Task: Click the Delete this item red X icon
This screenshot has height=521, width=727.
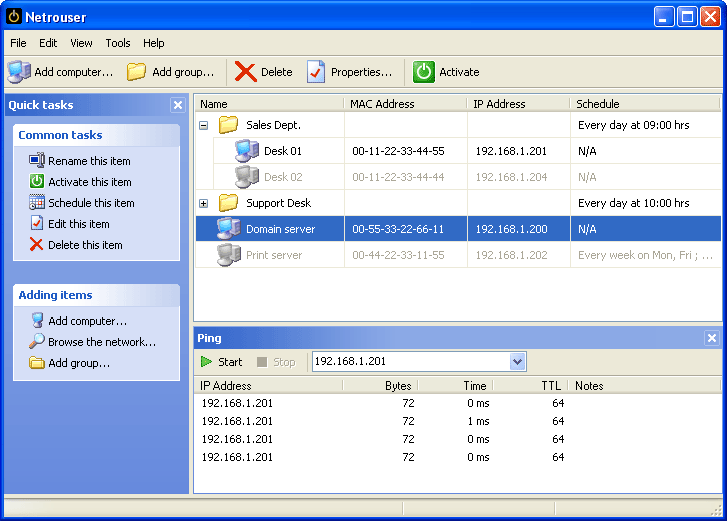Action: pyautogui.click(x=36, y=244)
